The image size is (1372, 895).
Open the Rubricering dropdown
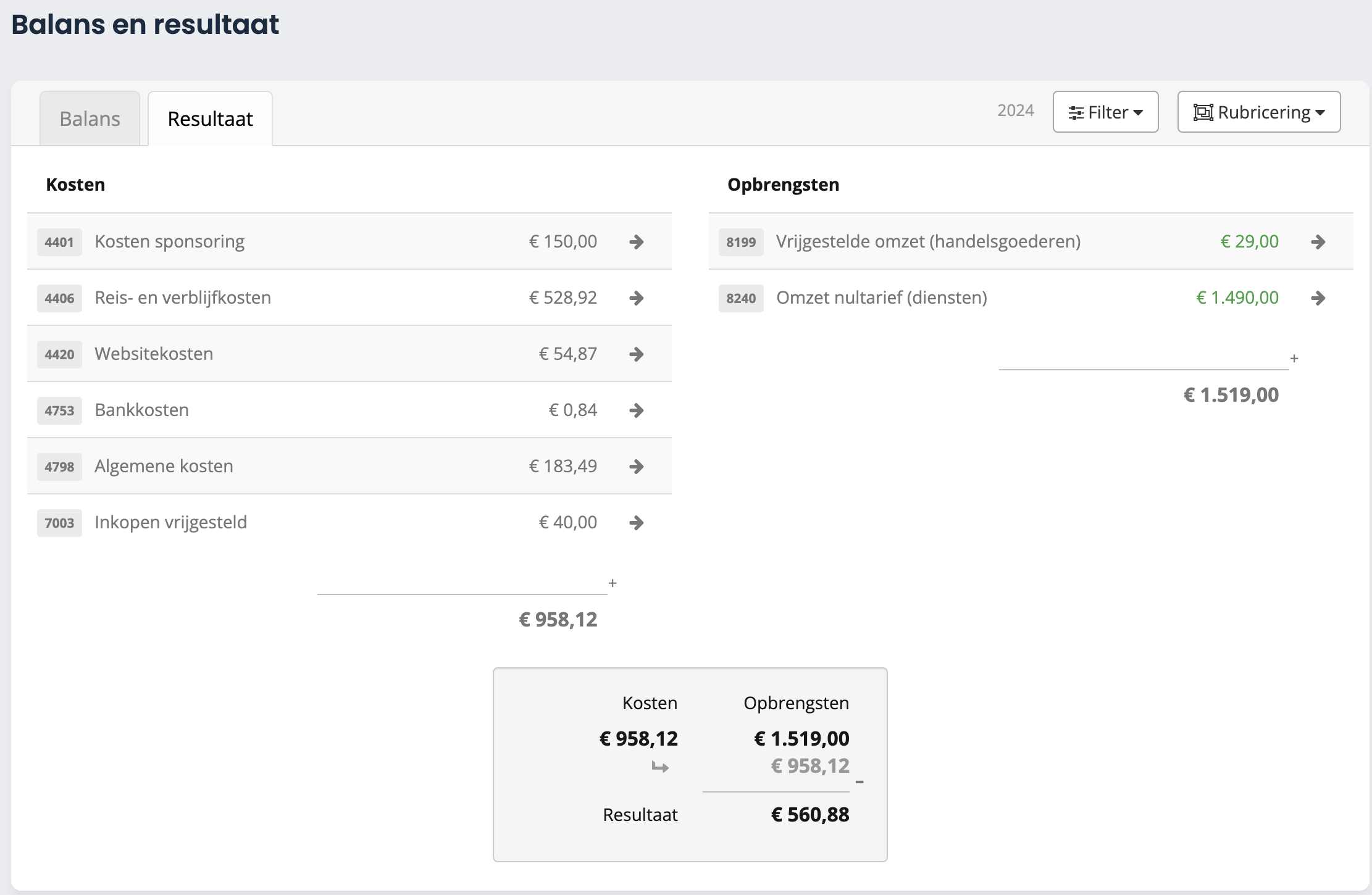(1259, 112)
